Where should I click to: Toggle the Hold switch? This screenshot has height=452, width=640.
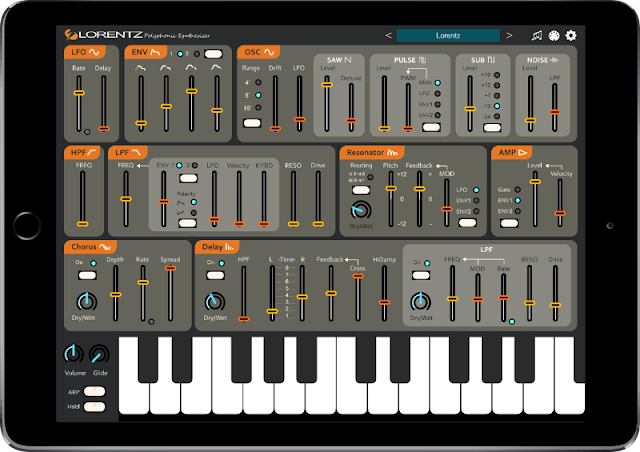[x=94, y=406]
